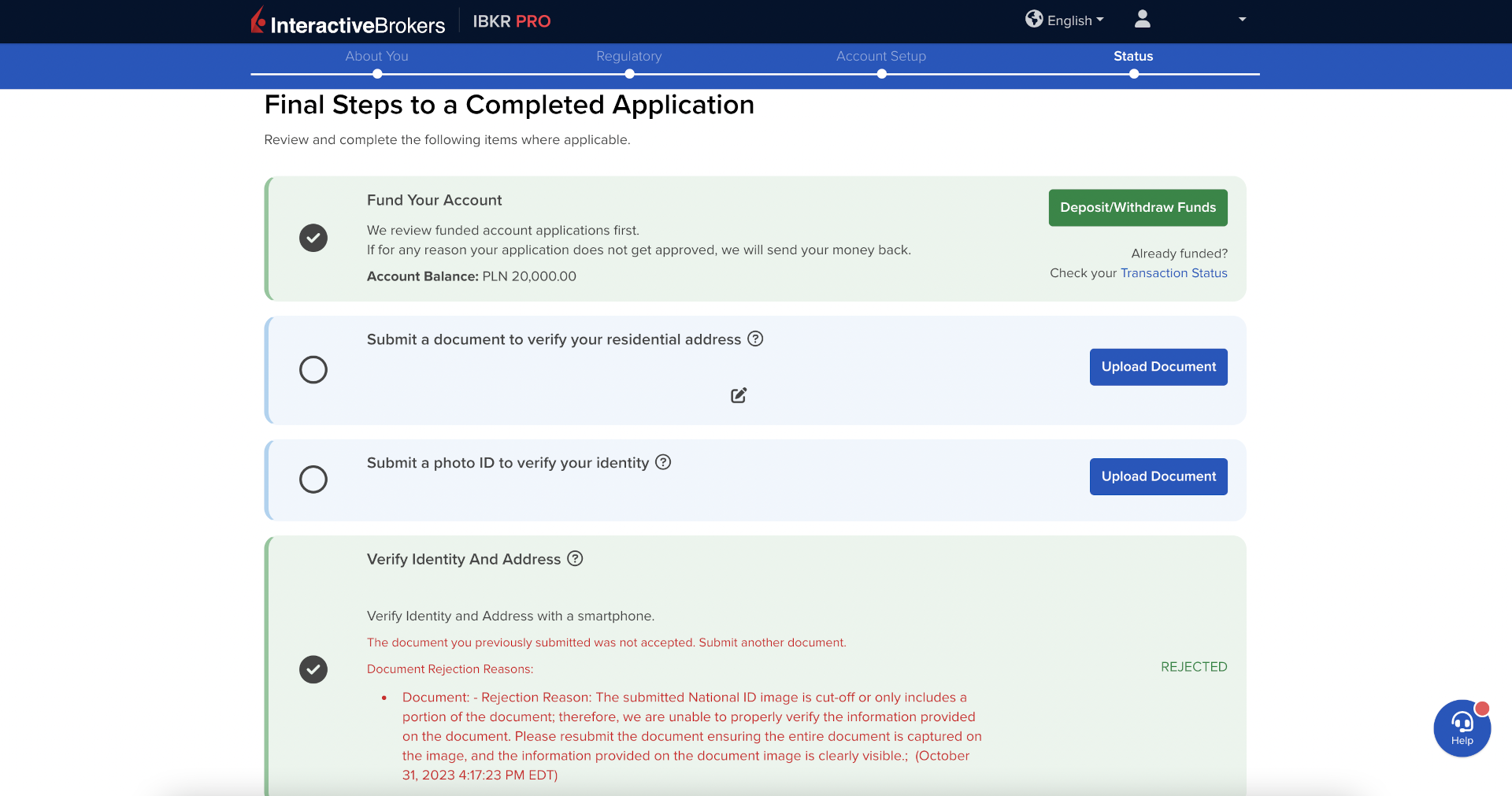The width and height of the screenshot is (1512, 796).
Task: Open the Help chat headset button
Action: pos(1462,728)
